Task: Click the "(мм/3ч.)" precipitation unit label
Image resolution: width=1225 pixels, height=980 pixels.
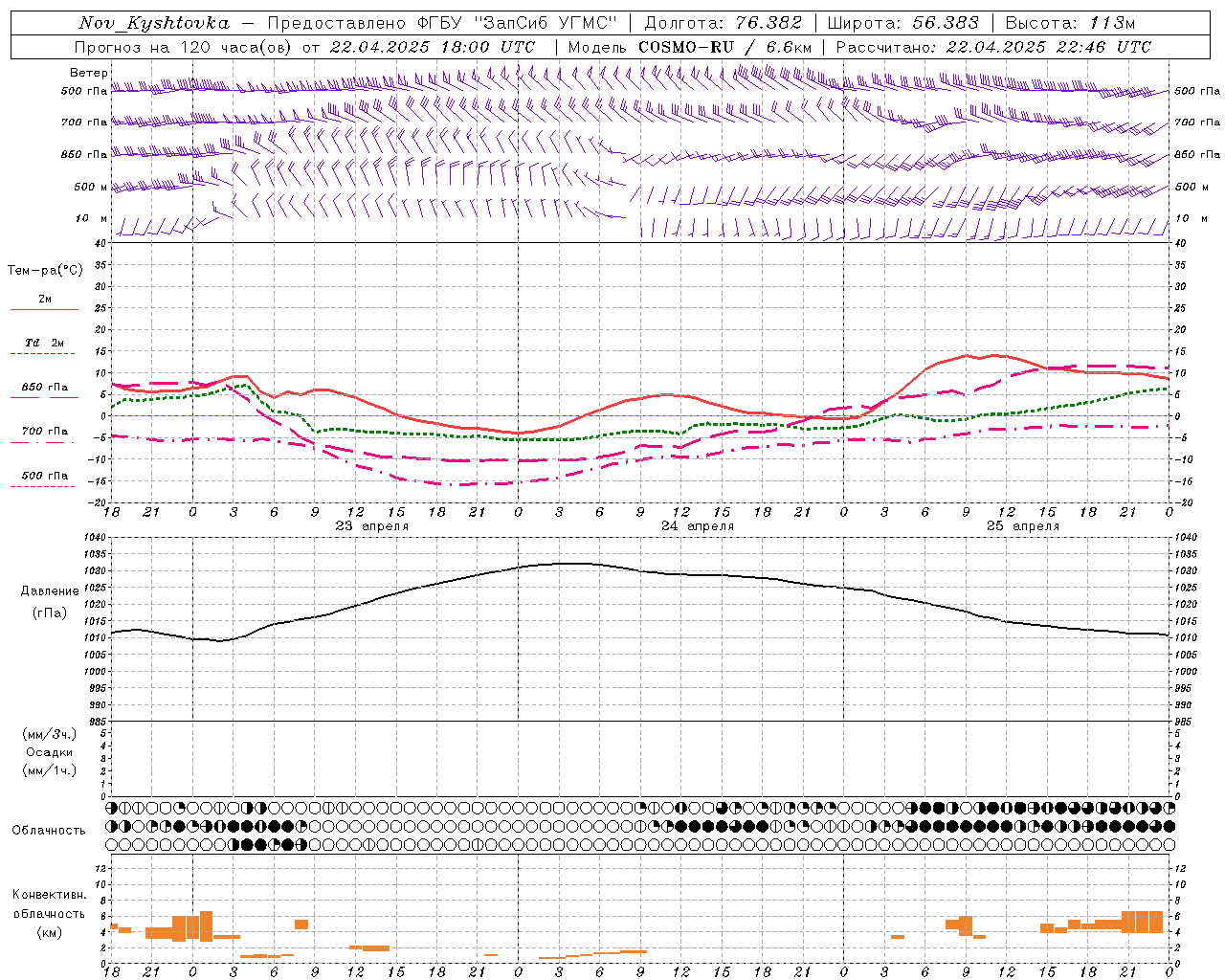Action: point(50,734)
